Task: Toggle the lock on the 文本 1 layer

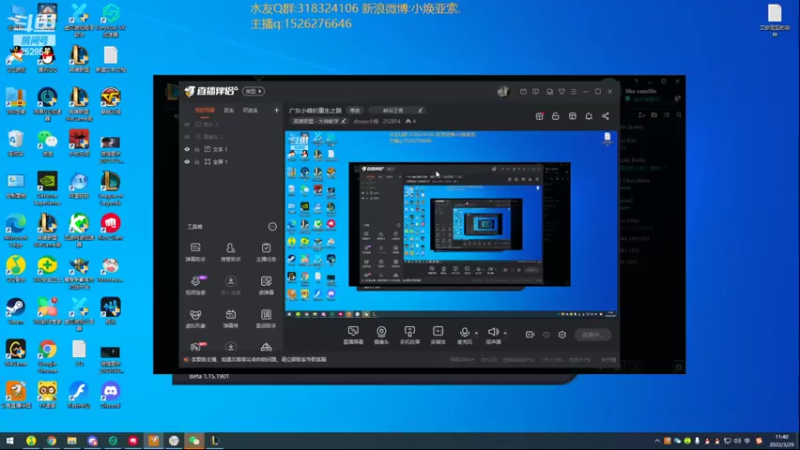Action: click(x=196, y=149)
